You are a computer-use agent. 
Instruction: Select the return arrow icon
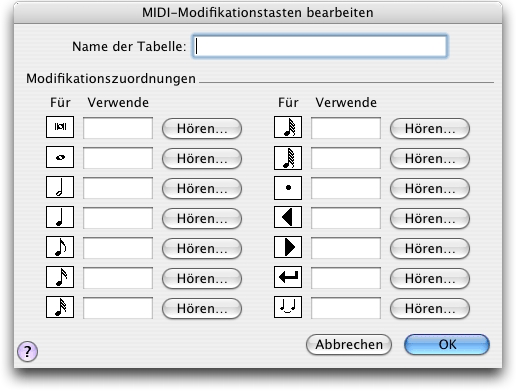pyautogui.click(x=288, y=277)
